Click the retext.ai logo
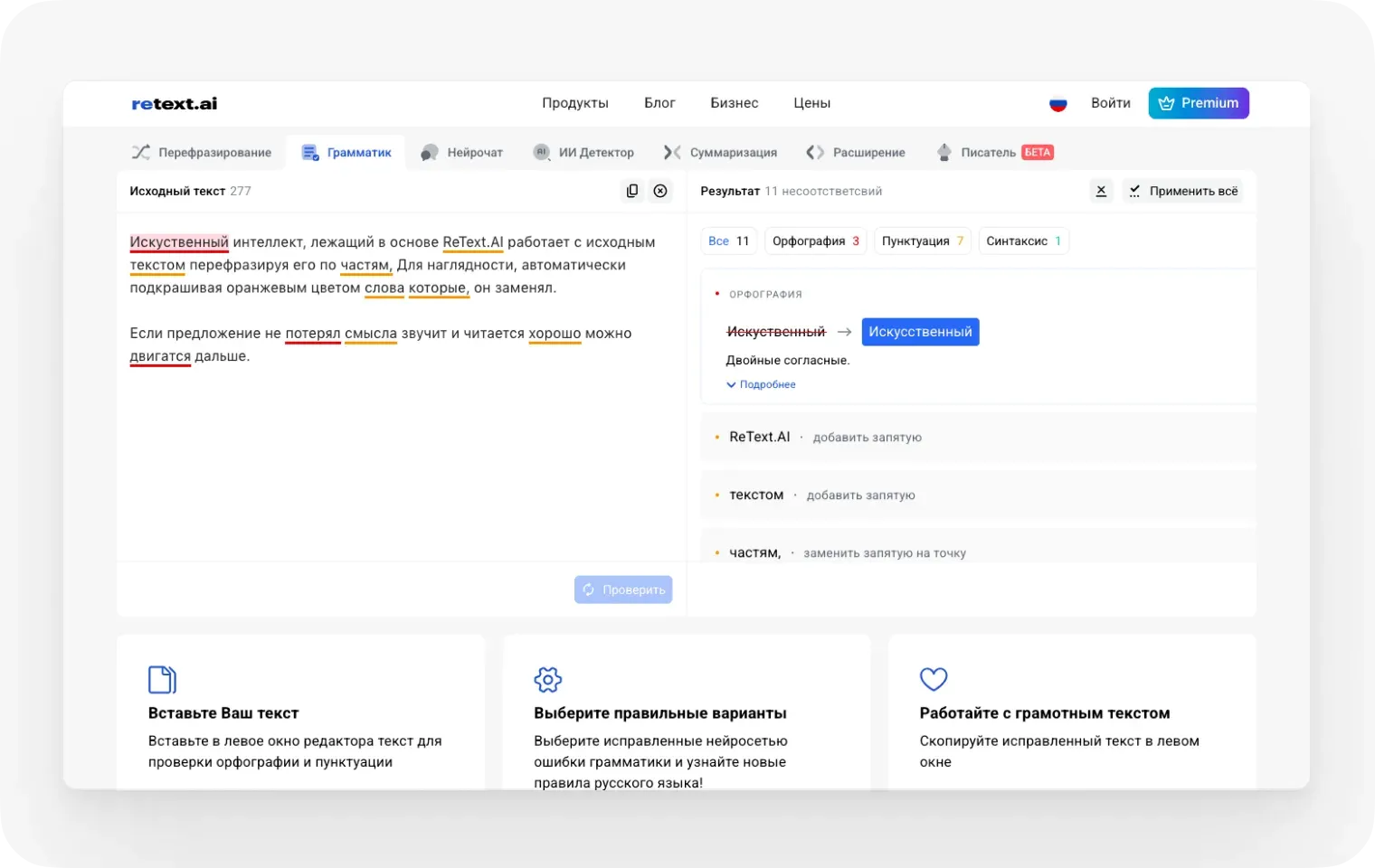 click(x=175, y=103)
